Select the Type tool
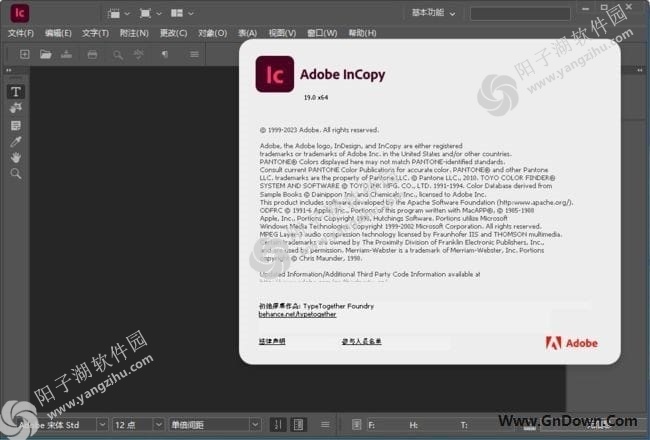 click(16, 92)
